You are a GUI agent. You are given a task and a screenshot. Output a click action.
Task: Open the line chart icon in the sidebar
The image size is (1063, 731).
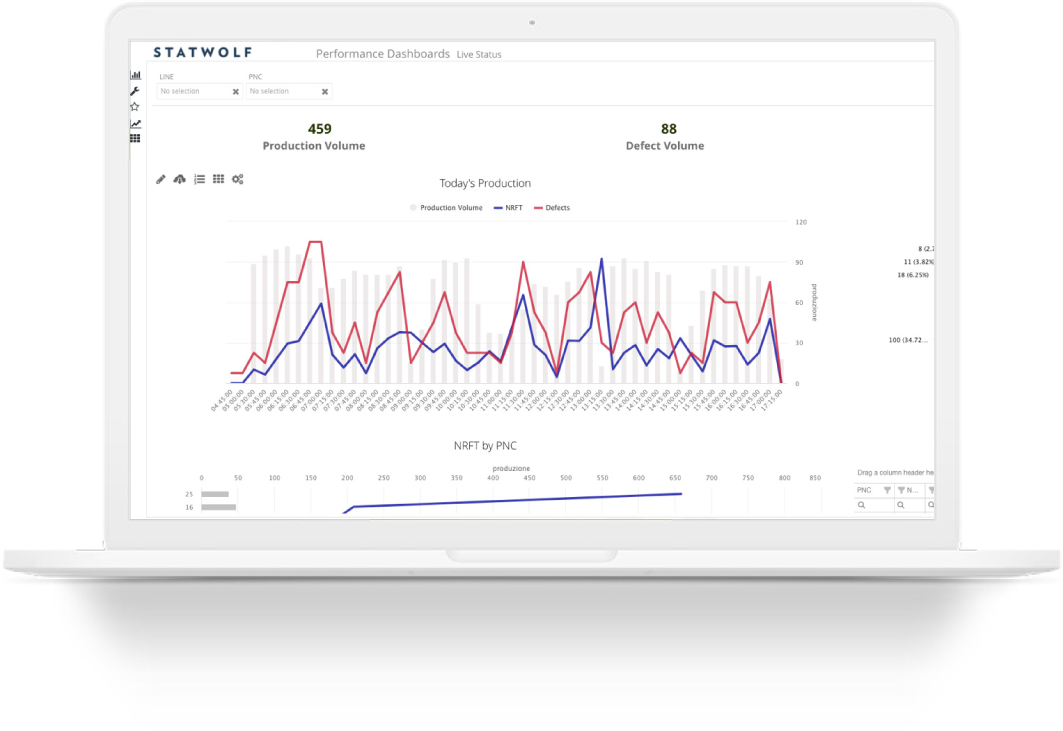(136, 123)
